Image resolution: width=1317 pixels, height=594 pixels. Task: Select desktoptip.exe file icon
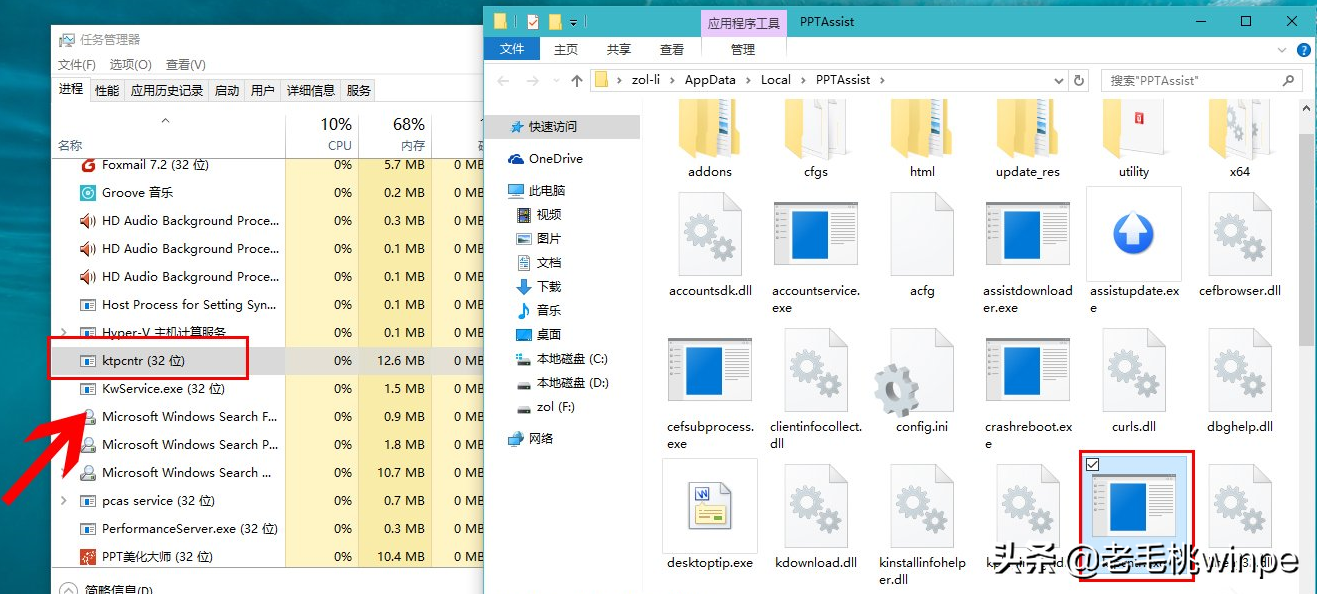pyautogui.click(x=710, y=505)
